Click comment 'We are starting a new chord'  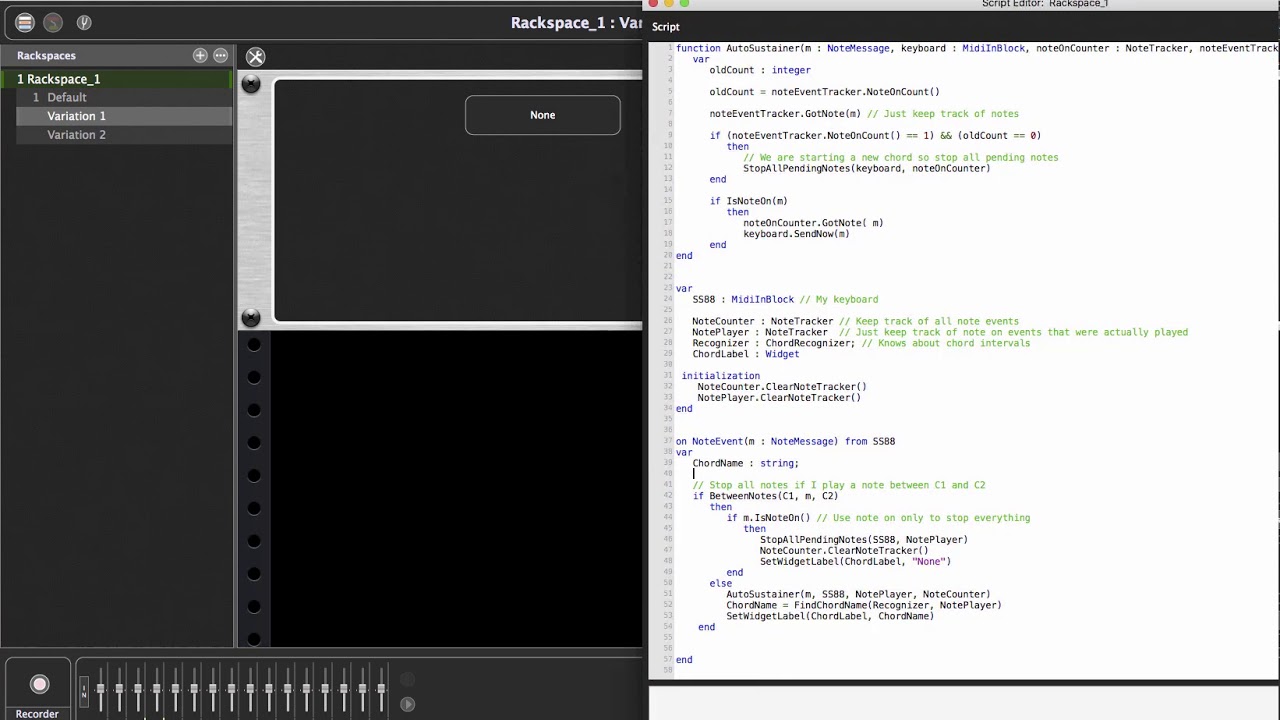tap(900, 157)
